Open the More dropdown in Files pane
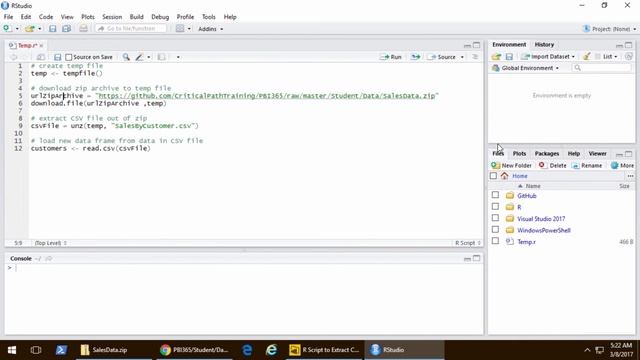The image size is (640, 360). [622, 165]
